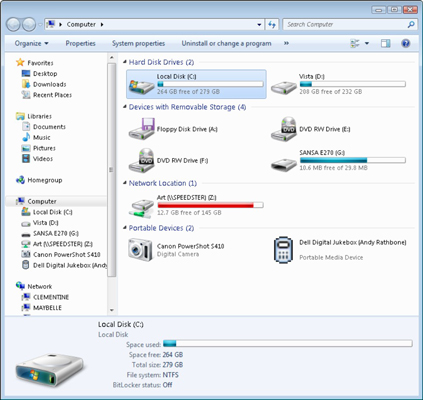Click the Refresh button beside address bar

(x=272, y=24)
